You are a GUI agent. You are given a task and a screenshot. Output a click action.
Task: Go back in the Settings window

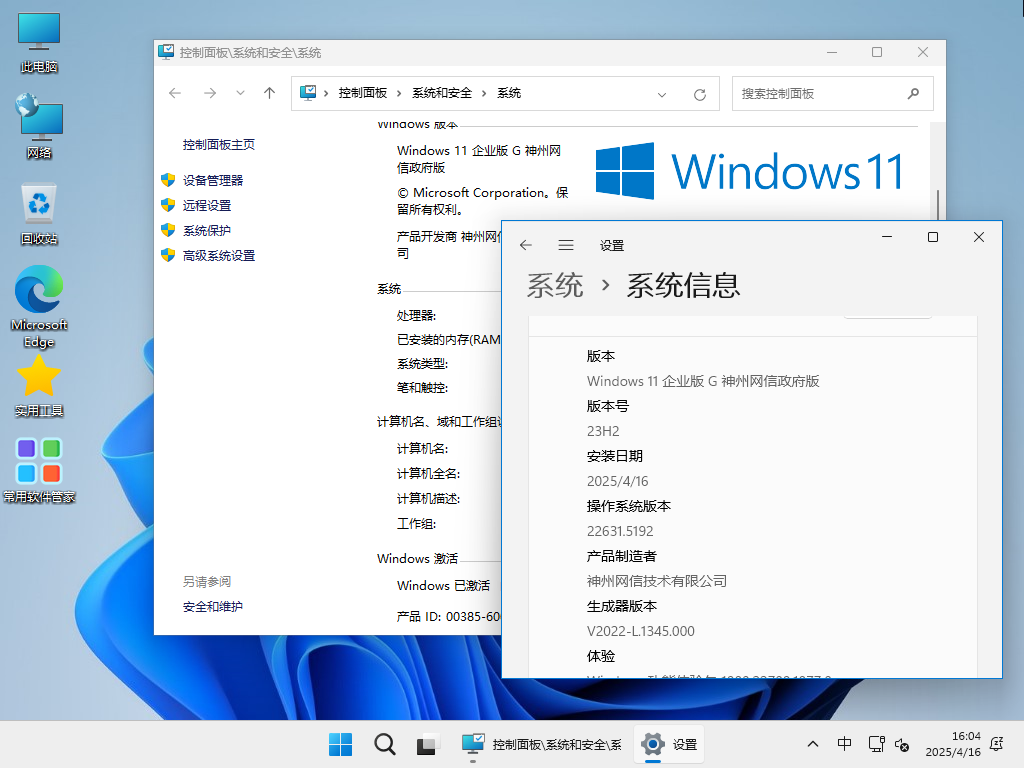click(526, 245)
